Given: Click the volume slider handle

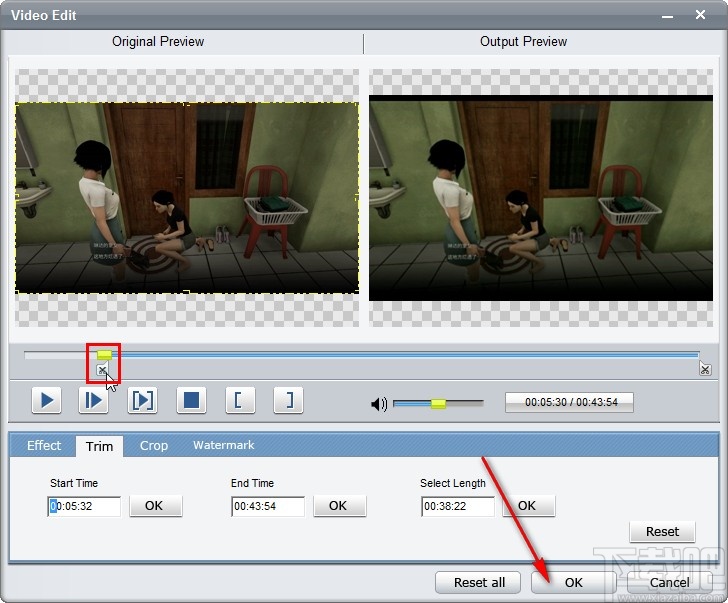Looking at the screenshot, I should tap(438, 403).
